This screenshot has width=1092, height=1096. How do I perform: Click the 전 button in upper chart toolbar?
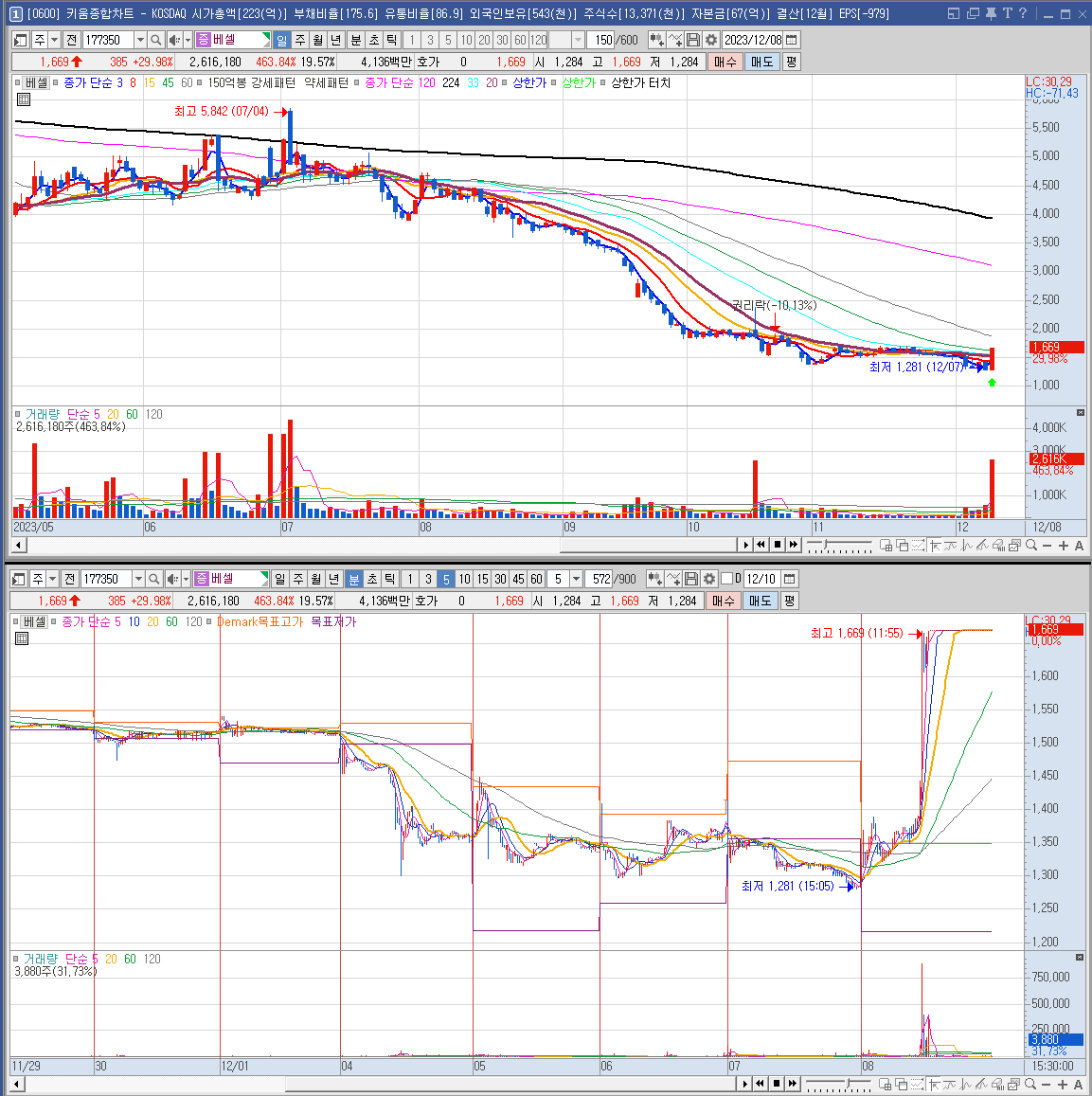coord(71,41)
